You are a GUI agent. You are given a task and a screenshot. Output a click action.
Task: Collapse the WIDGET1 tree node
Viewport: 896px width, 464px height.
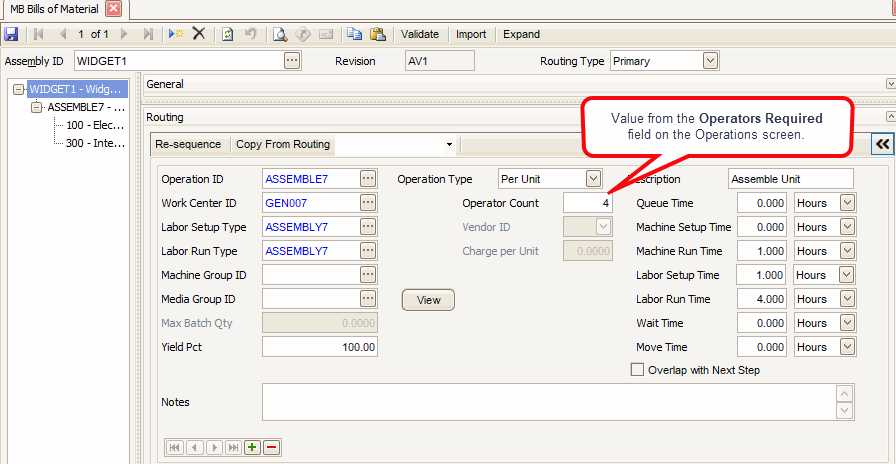pyautogui.click(x=19, y=89)
